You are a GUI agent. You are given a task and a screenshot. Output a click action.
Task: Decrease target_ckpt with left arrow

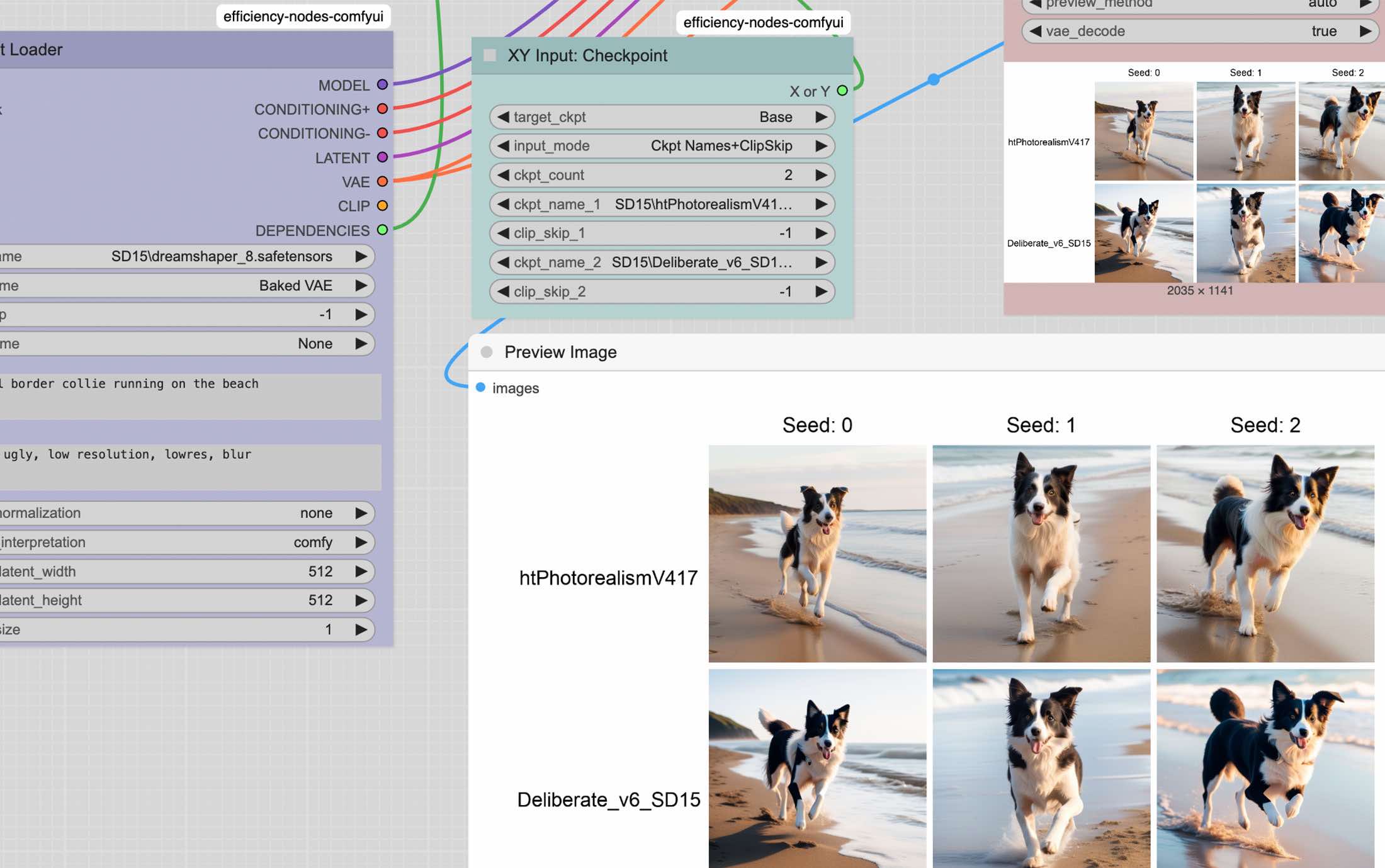point(503,117)
